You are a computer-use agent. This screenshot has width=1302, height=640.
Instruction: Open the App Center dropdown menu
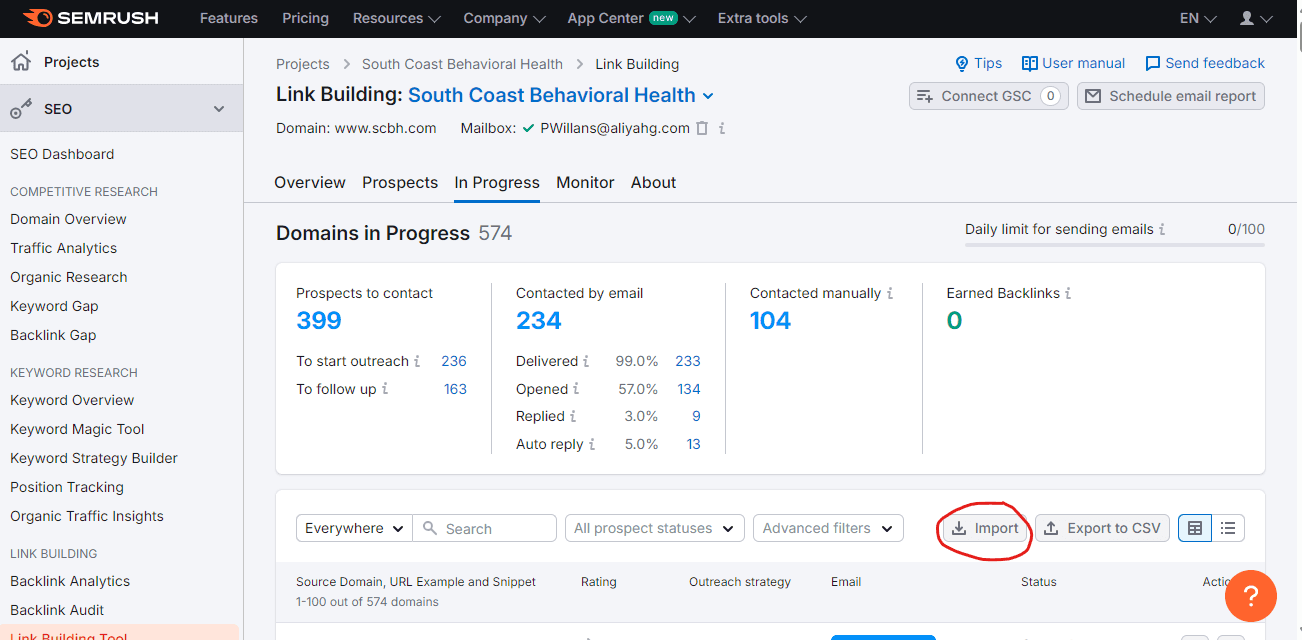pos(632,18)
